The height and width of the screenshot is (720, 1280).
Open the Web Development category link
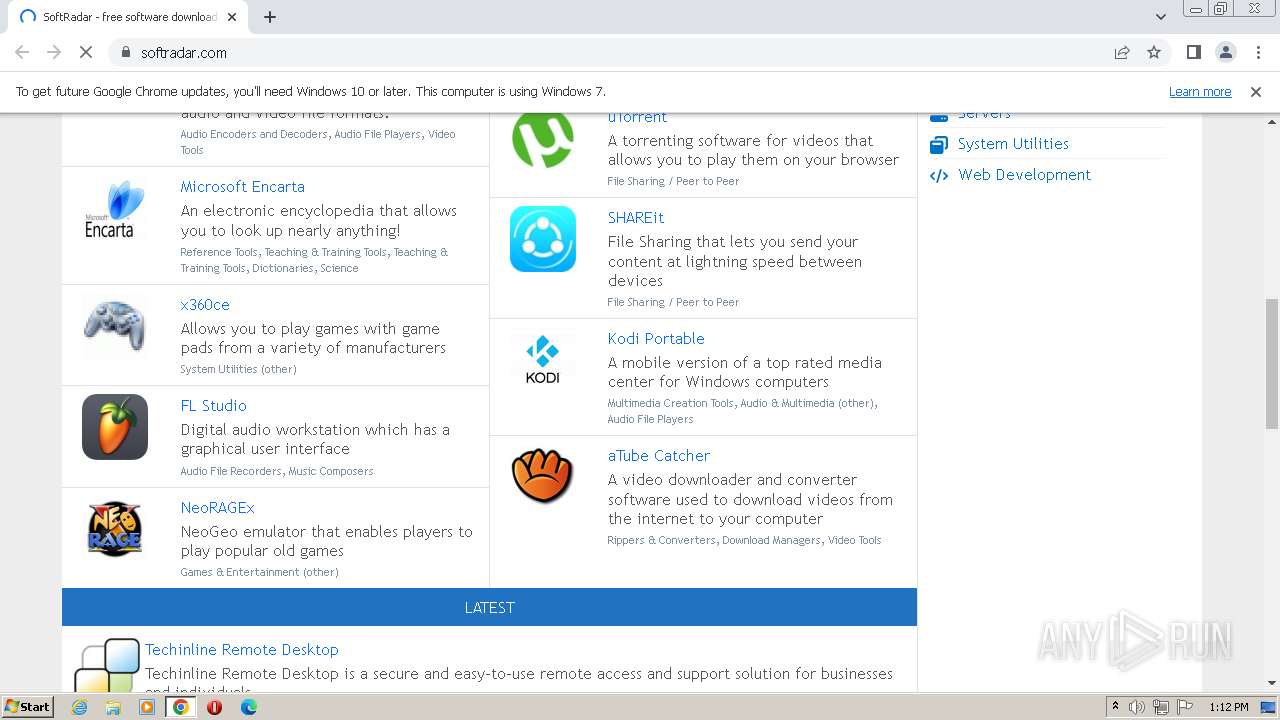click(1024, 175)
